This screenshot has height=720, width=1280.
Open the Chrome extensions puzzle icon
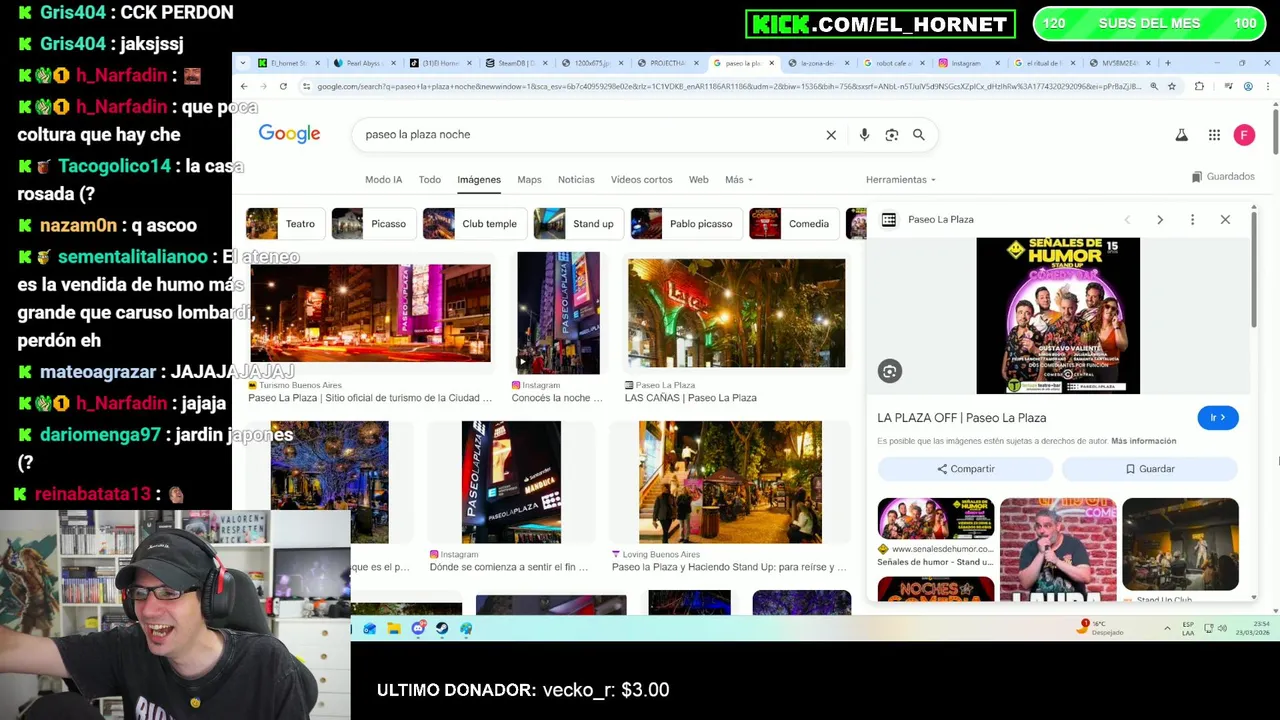pyautogui.click(x=1199, y=86)
